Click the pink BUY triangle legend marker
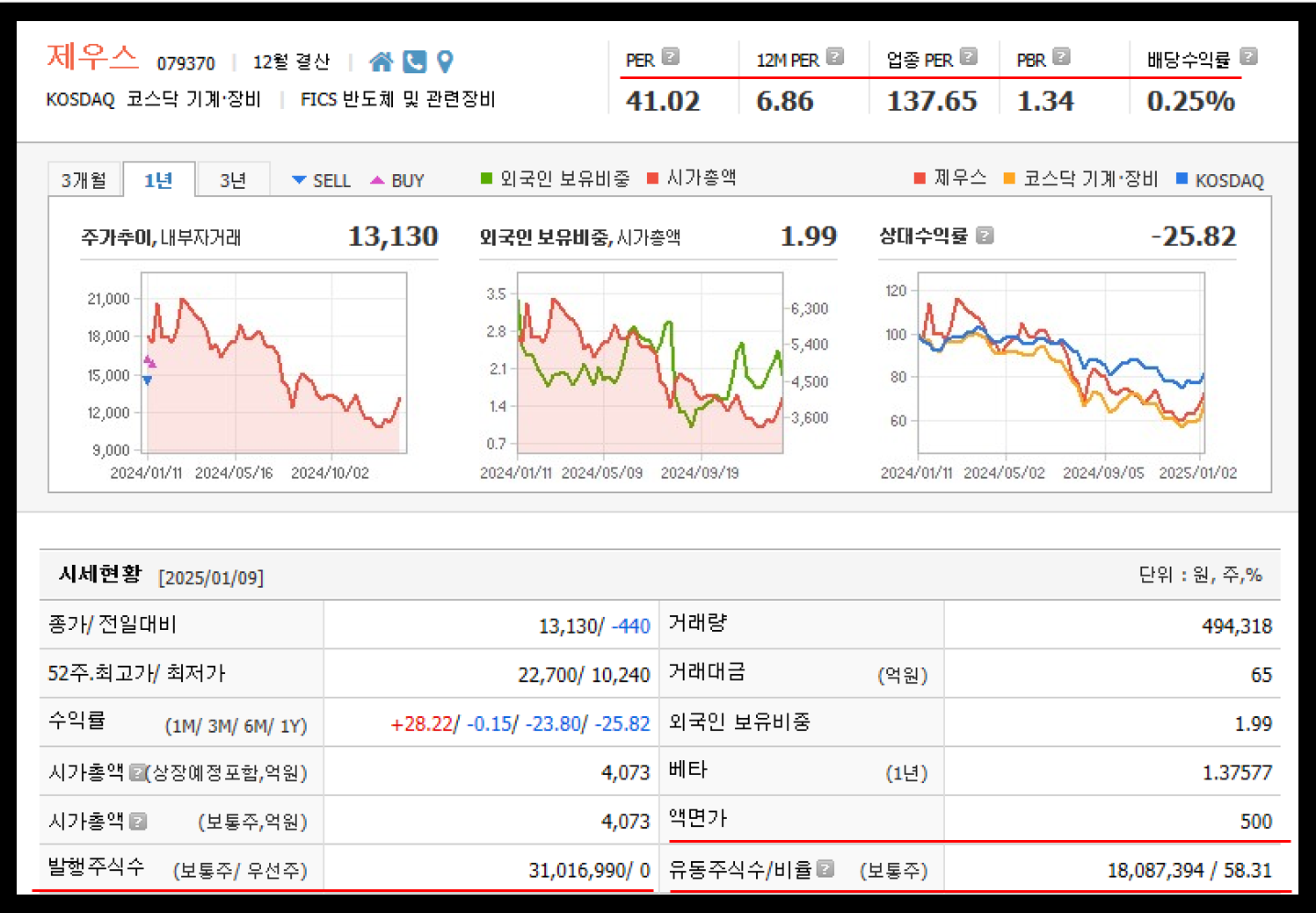 coord(377,180)
